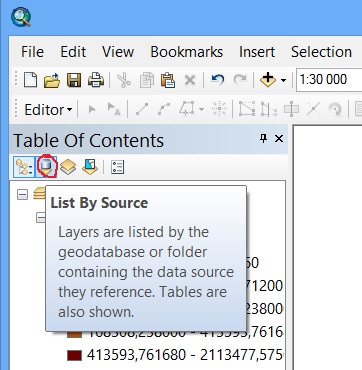Select List By Source icon circled in red

(x=46, y=167)
